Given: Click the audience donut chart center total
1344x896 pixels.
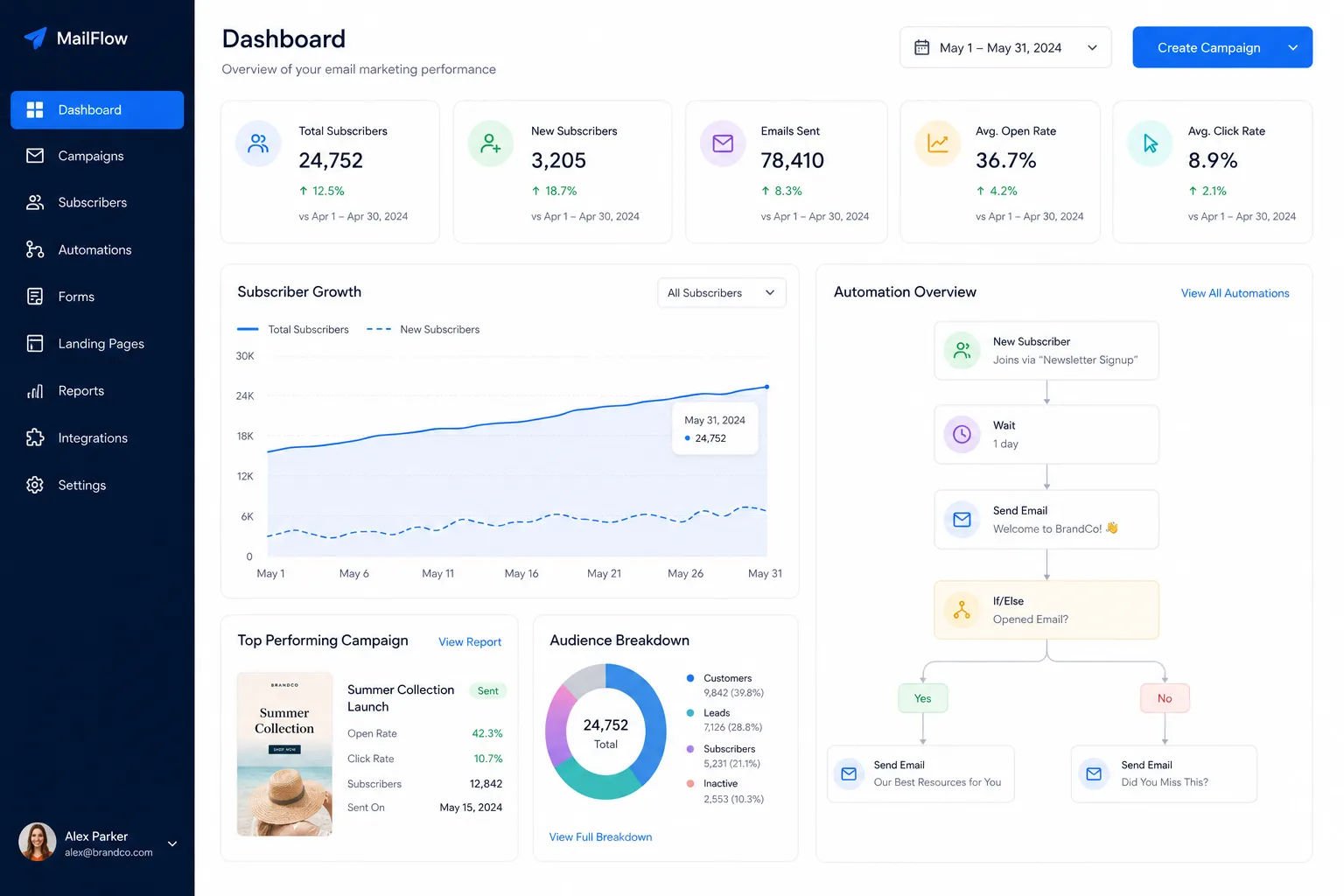Looking at the screenshot, I should point(605,733).
